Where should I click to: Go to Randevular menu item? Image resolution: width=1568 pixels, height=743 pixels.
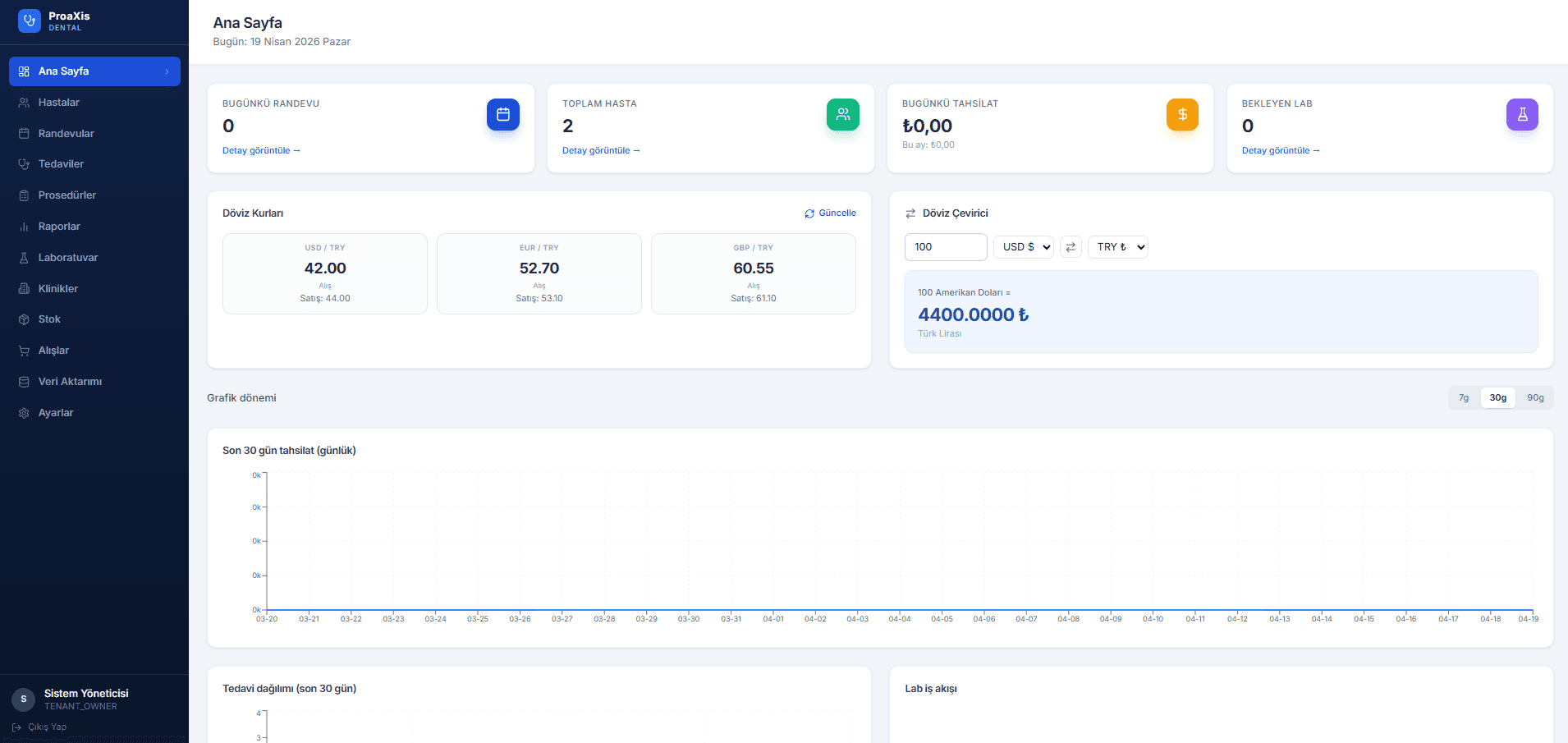(94, 134)
